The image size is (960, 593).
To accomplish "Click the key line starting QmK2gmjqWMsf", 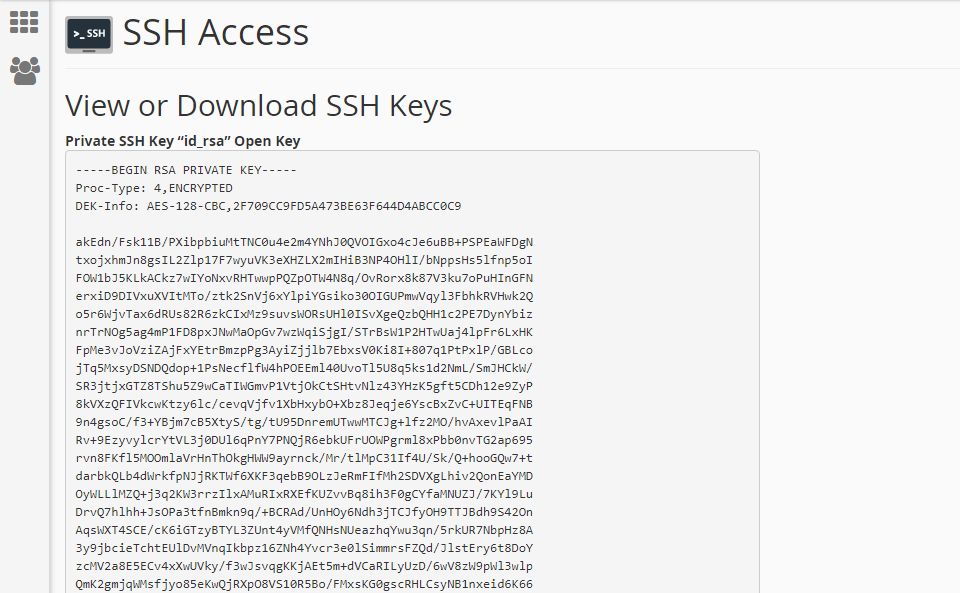I will pyautogui.click(x=304, y=584).
